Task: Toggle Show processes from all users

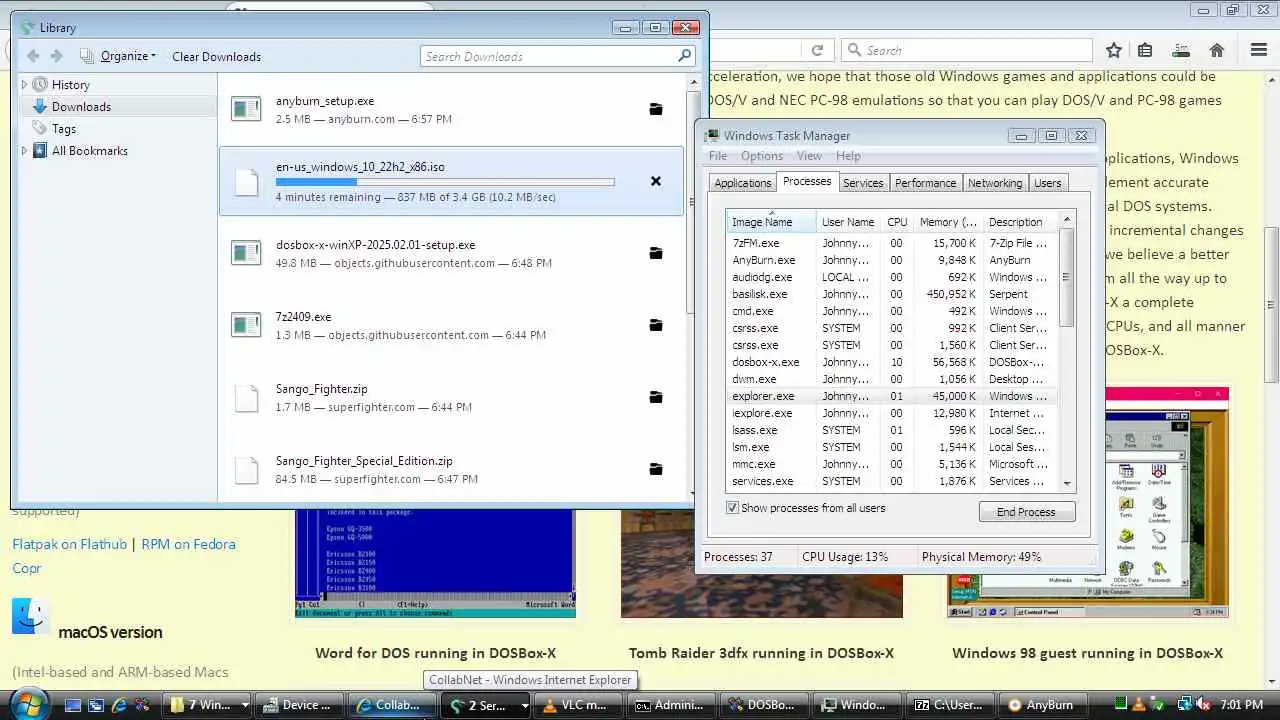Action: click(733, 508)
